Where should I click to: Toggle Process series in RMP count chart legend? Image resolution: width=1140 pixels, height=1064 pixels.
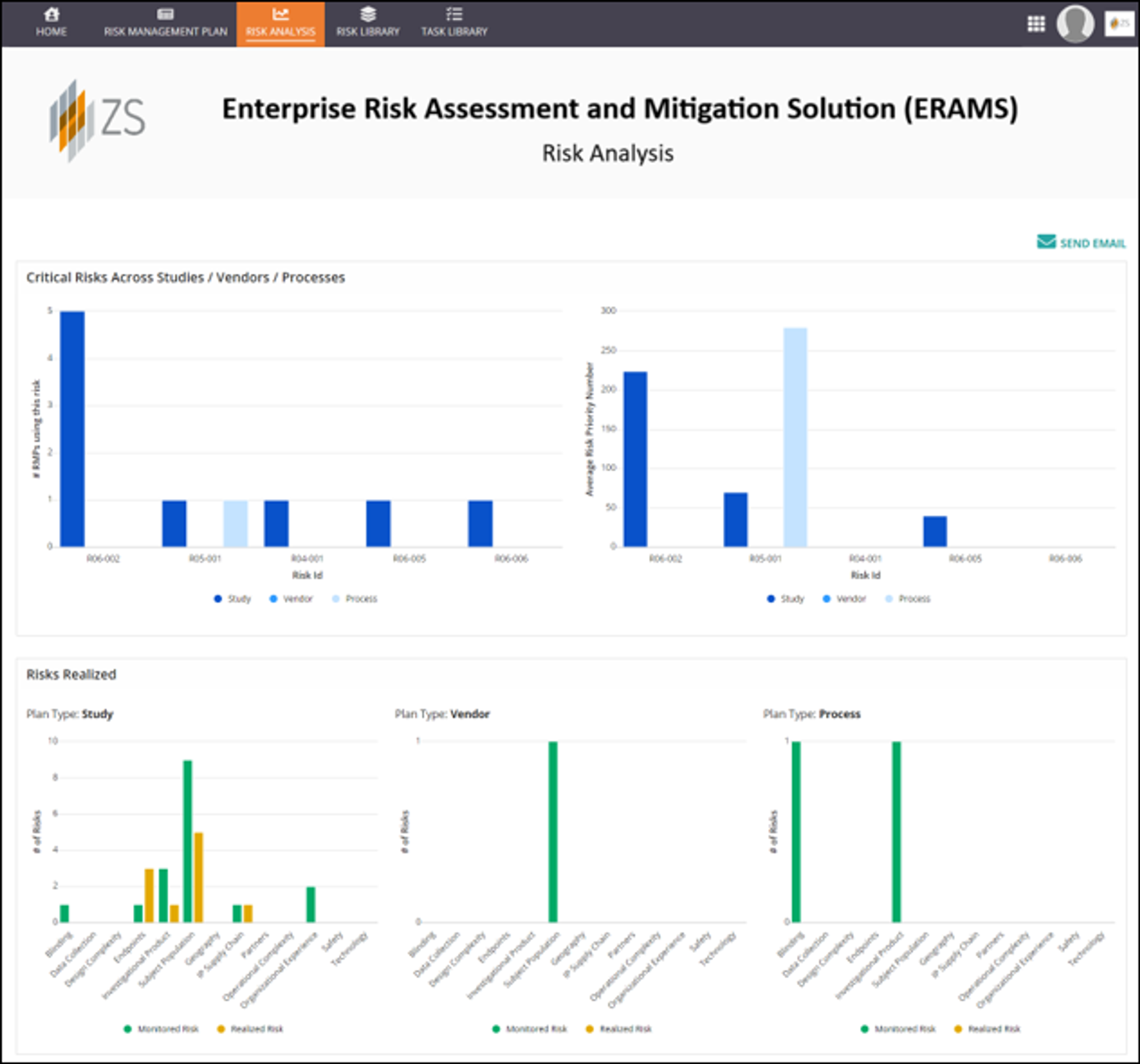(354, 599)
